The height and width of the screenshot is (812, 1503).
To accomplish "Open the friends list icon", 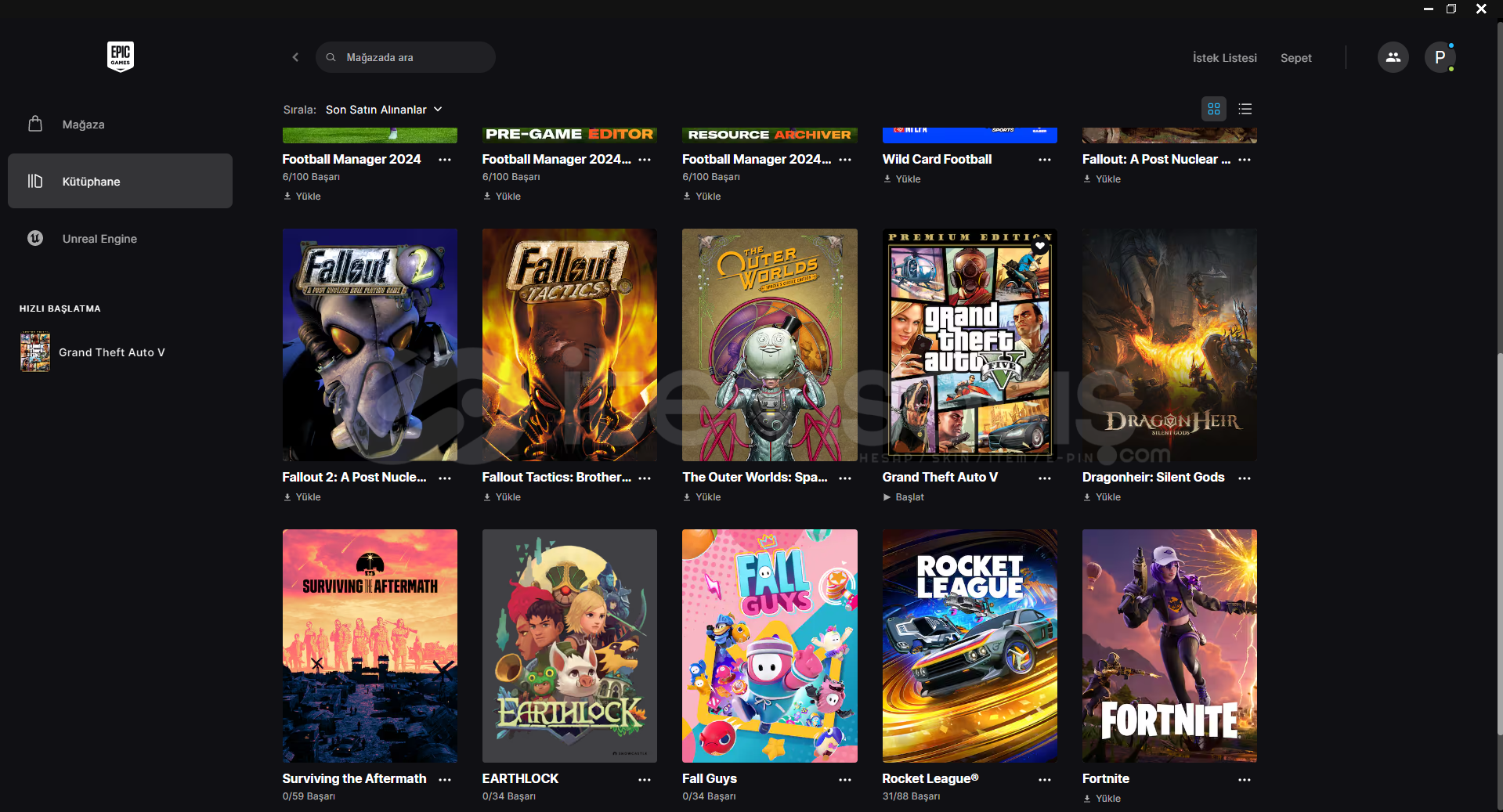I will (x=1393, y=57).
